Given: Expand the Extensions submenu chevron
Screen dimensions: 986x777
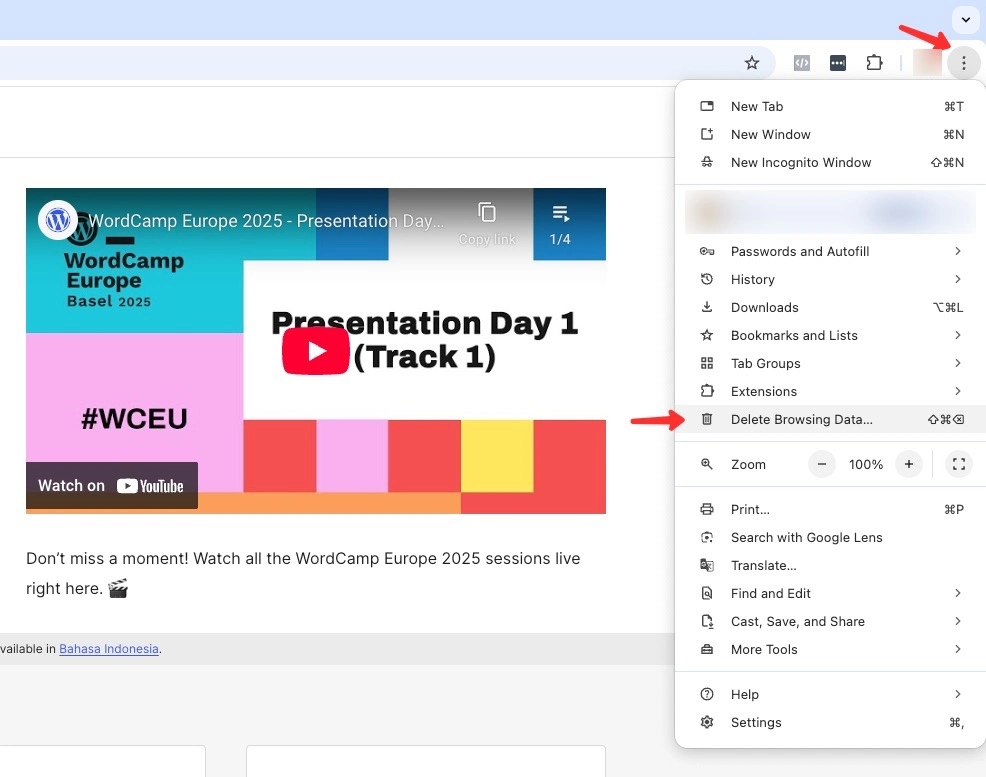Looking at the screenshot, I should [x=958, y=391].
